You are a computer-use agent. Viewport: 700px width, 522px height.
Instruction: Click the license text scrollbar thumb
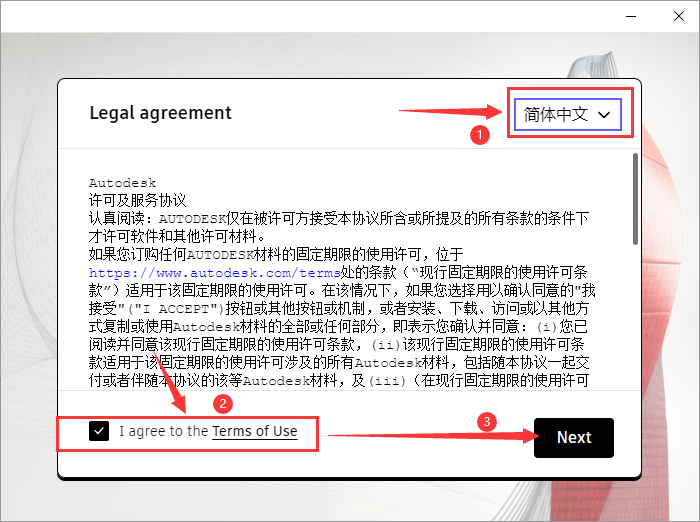635,199
